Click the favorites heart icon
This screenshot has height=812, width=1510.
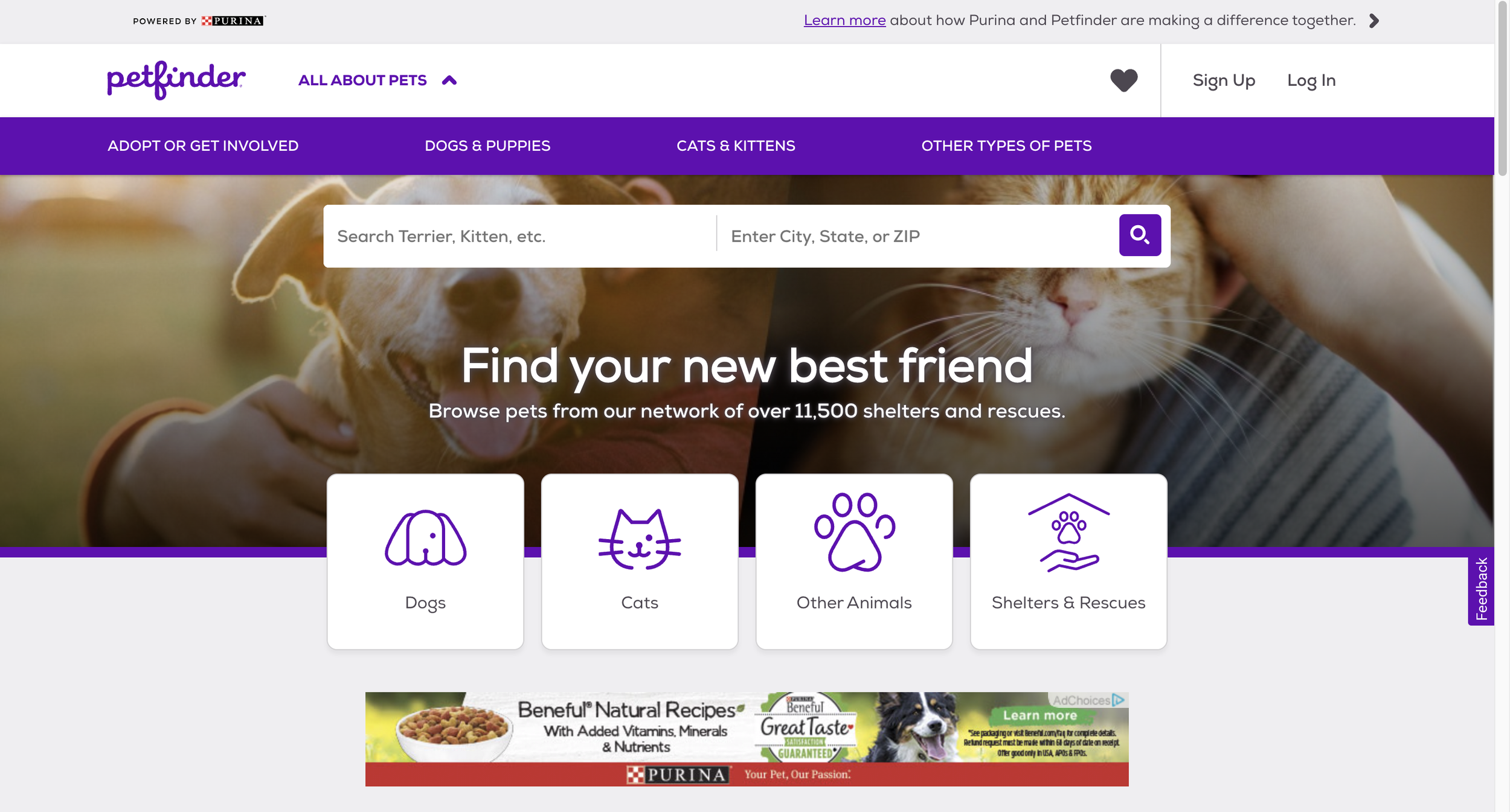pos(1123,80)
